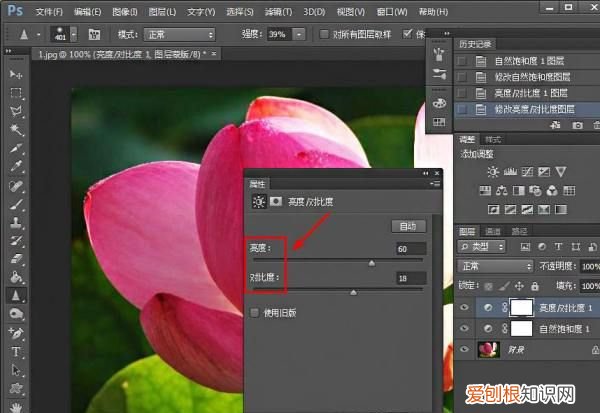Click the 自动 button in Properties
The width and height of the screenshot is (600, 413).
408,226
